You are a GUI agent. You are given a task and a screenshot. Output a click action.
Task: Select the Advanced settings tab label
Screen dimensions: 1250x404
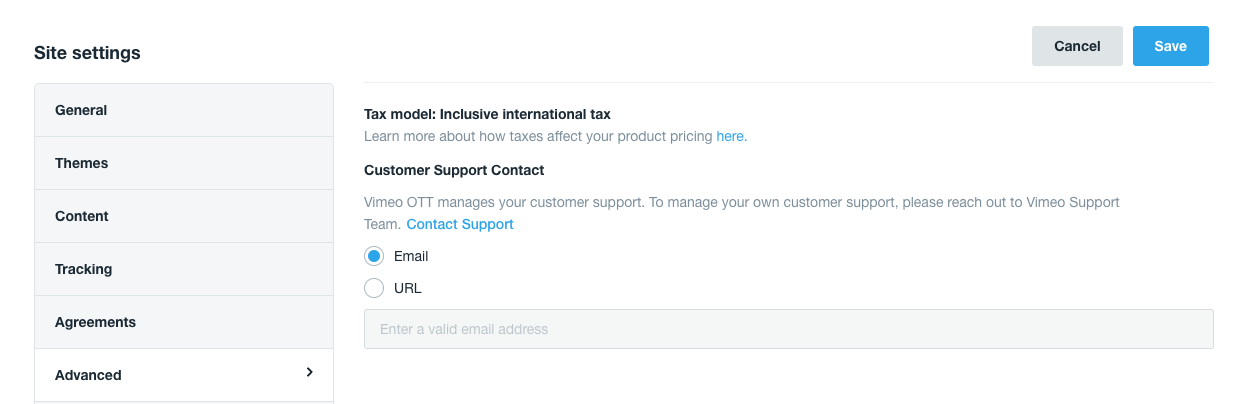[x=88, y=375]
